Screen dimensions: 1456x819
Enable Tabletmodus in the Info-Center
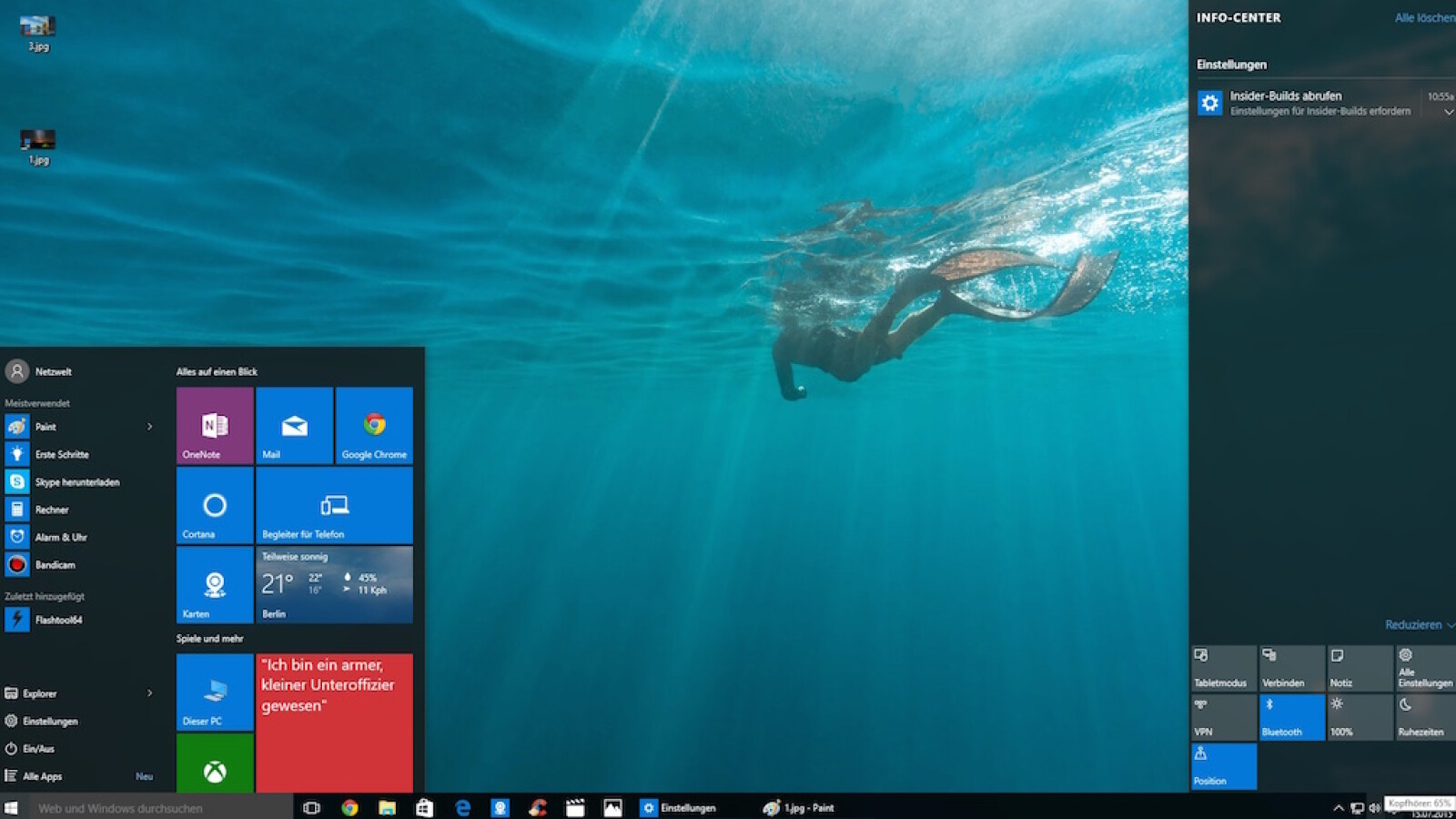[x=1223, y=667]
